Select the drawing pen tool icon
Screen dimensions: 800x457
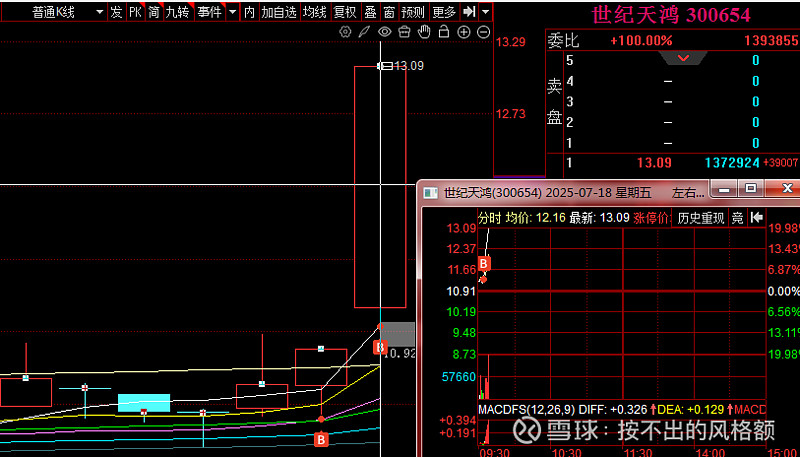coord(364,32)
